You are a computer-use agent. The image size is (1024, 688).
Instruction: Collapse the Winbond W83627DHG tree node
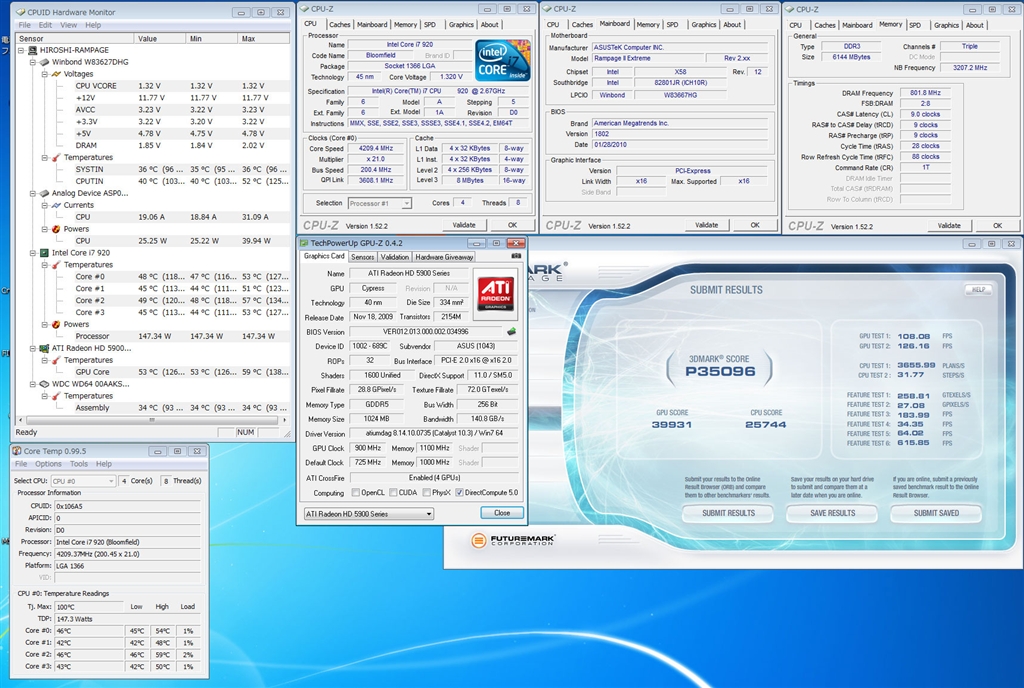tap(33, 62)
